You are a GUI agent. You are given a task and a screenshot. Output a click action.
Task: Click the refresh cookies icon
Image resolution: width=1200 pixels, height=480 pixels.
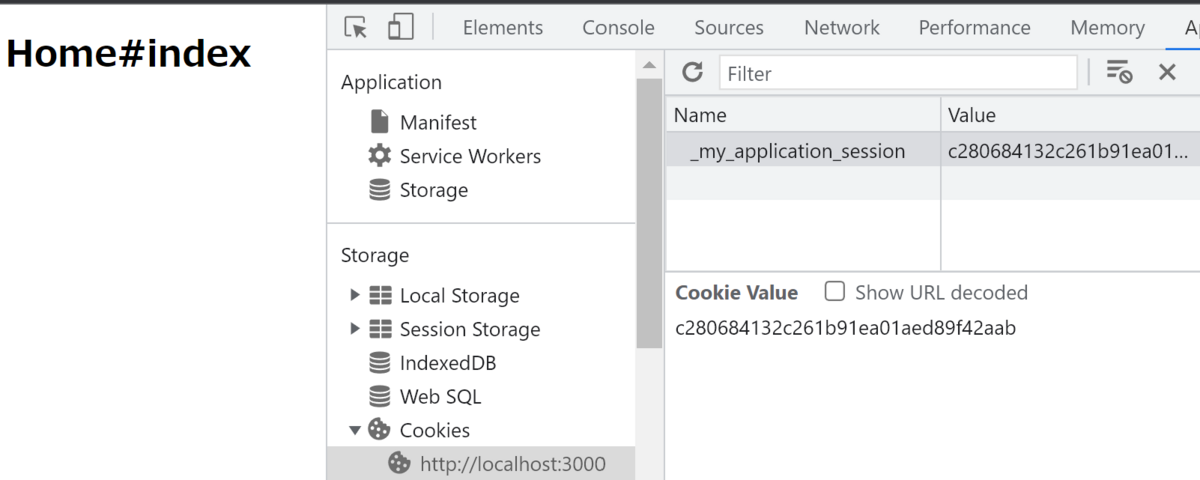coord(692,73)
